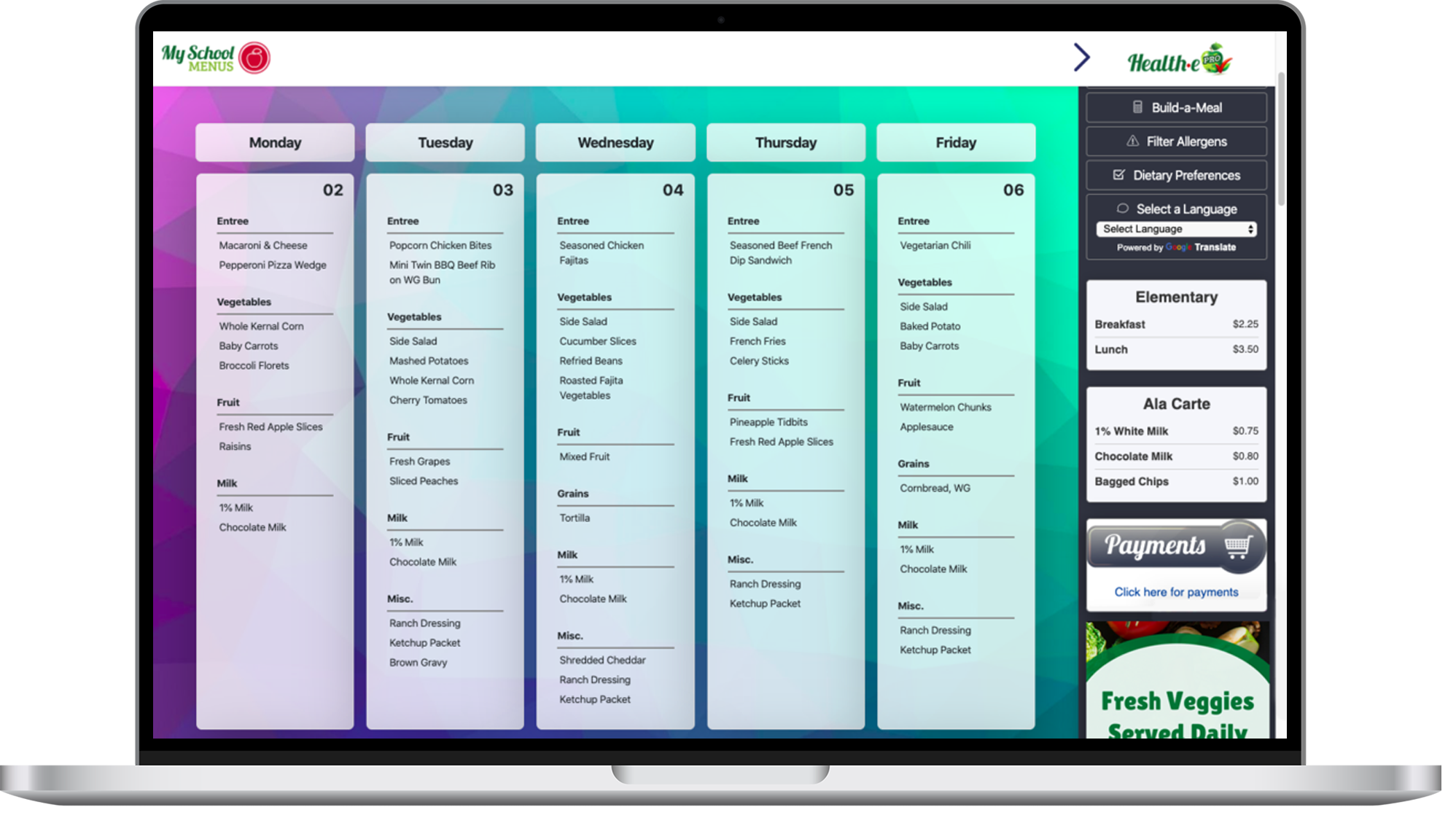The image size is (1456, 818).
Task: Click the Elementary Lunch price item
Action: 1176,349
